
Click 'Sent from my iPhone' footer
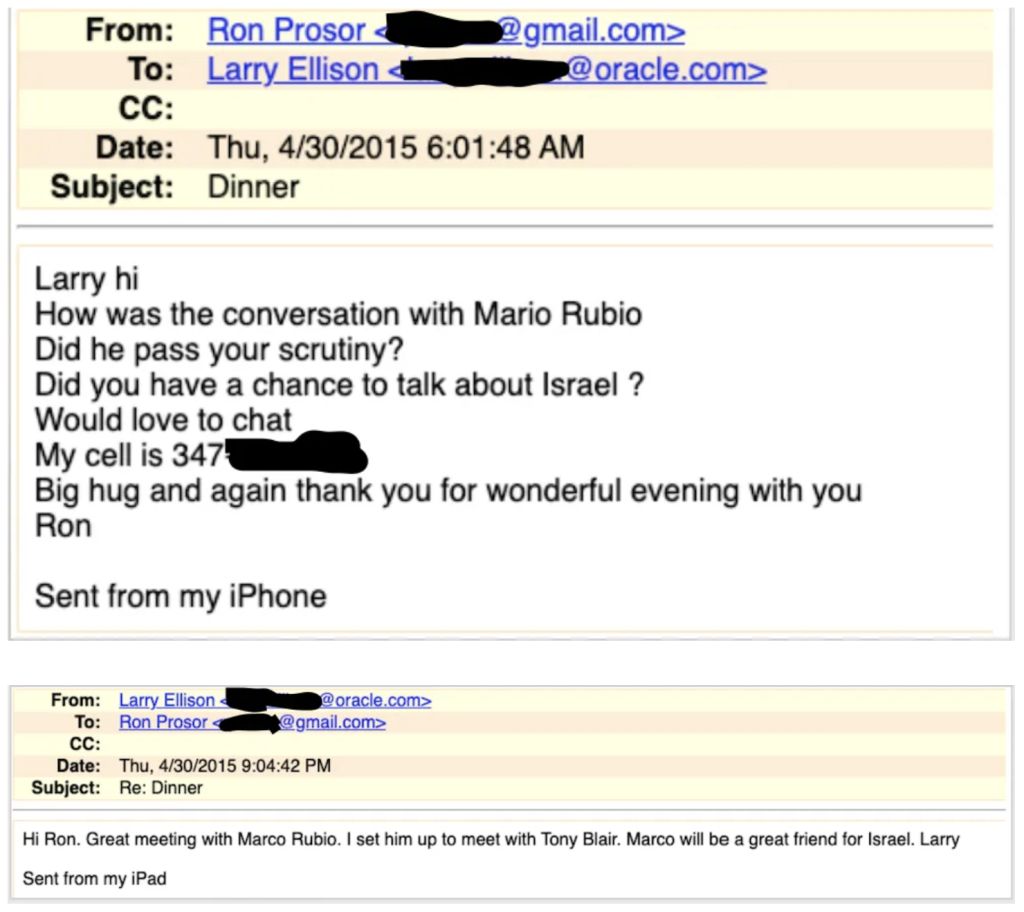point(180,596)
